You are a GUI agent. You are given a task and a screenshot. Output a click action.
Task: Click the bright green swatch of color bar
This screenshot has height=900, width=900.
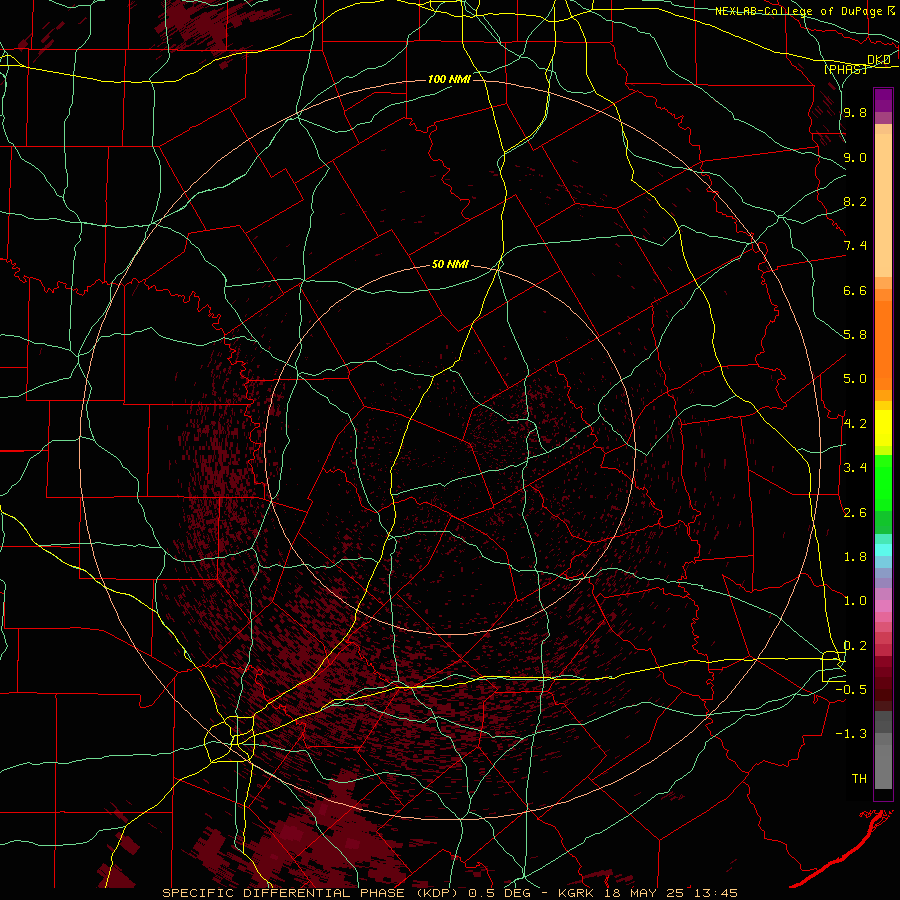[883, 483]
